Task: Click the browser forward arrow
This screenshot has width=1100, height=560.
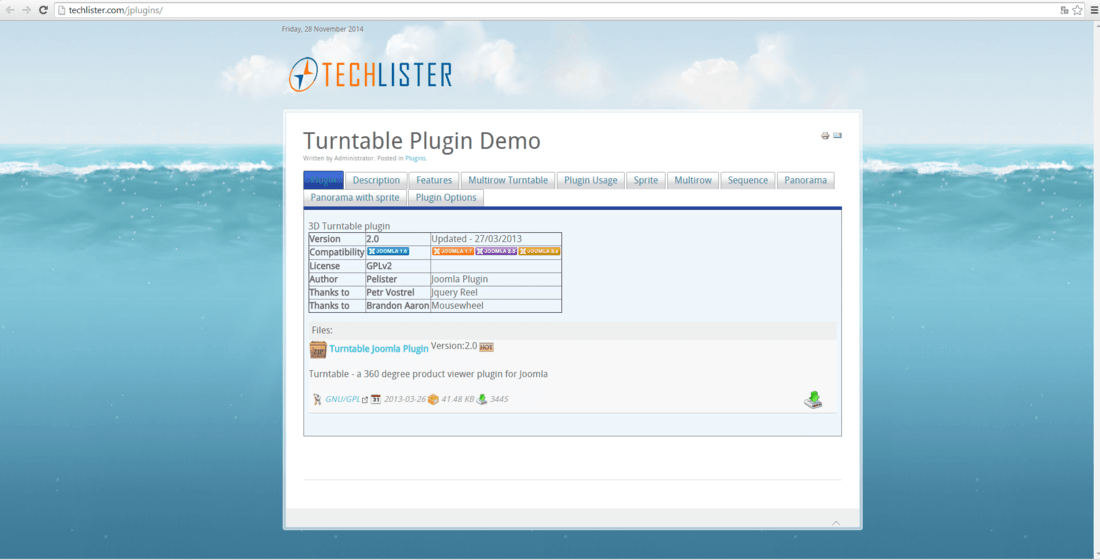Action: point(27,10)
